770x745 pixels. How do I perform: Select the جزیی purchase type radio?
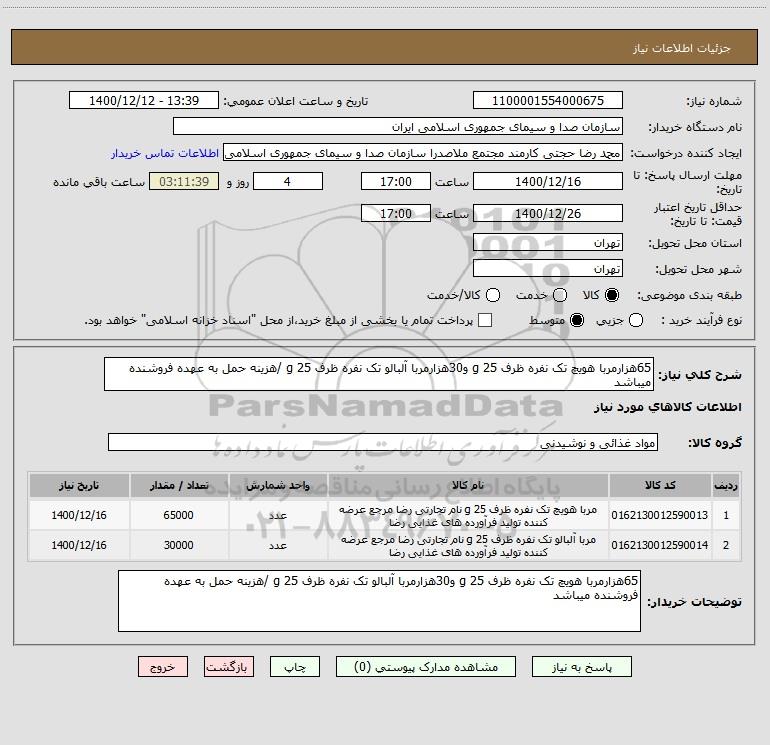(x=636, y=321)
